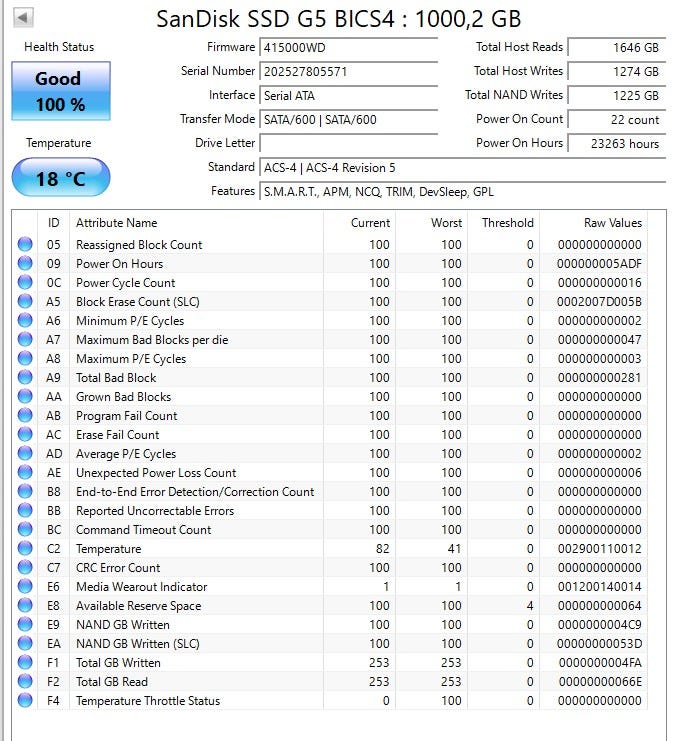This screenshot has height=741, width=673.
Task: Click status icon for Average P/E Cycles
Action: click(x=25, y=453)
